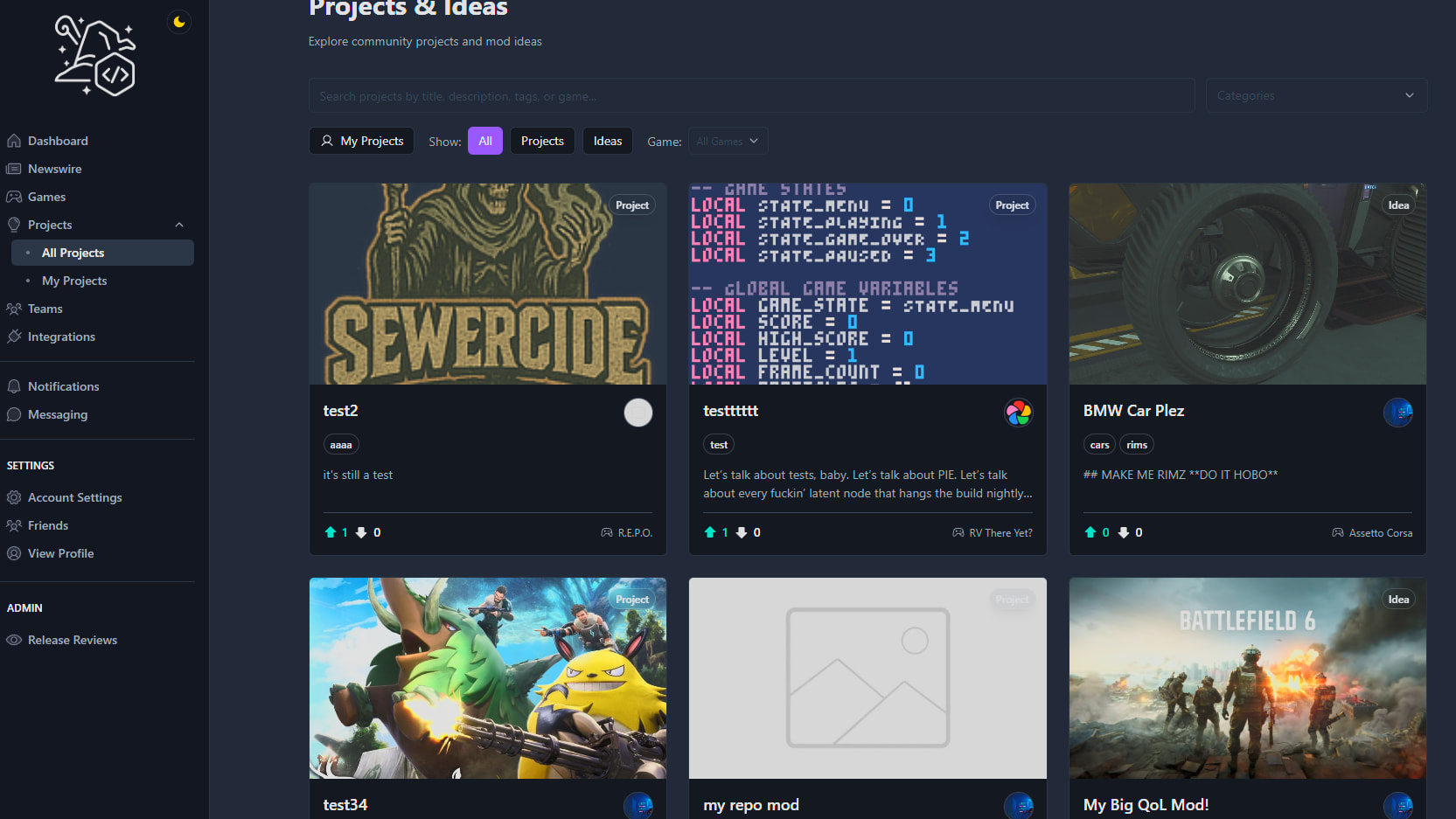Click the Integrations plug icon
The image size is (1456, 819).
(x=14, y=337)
